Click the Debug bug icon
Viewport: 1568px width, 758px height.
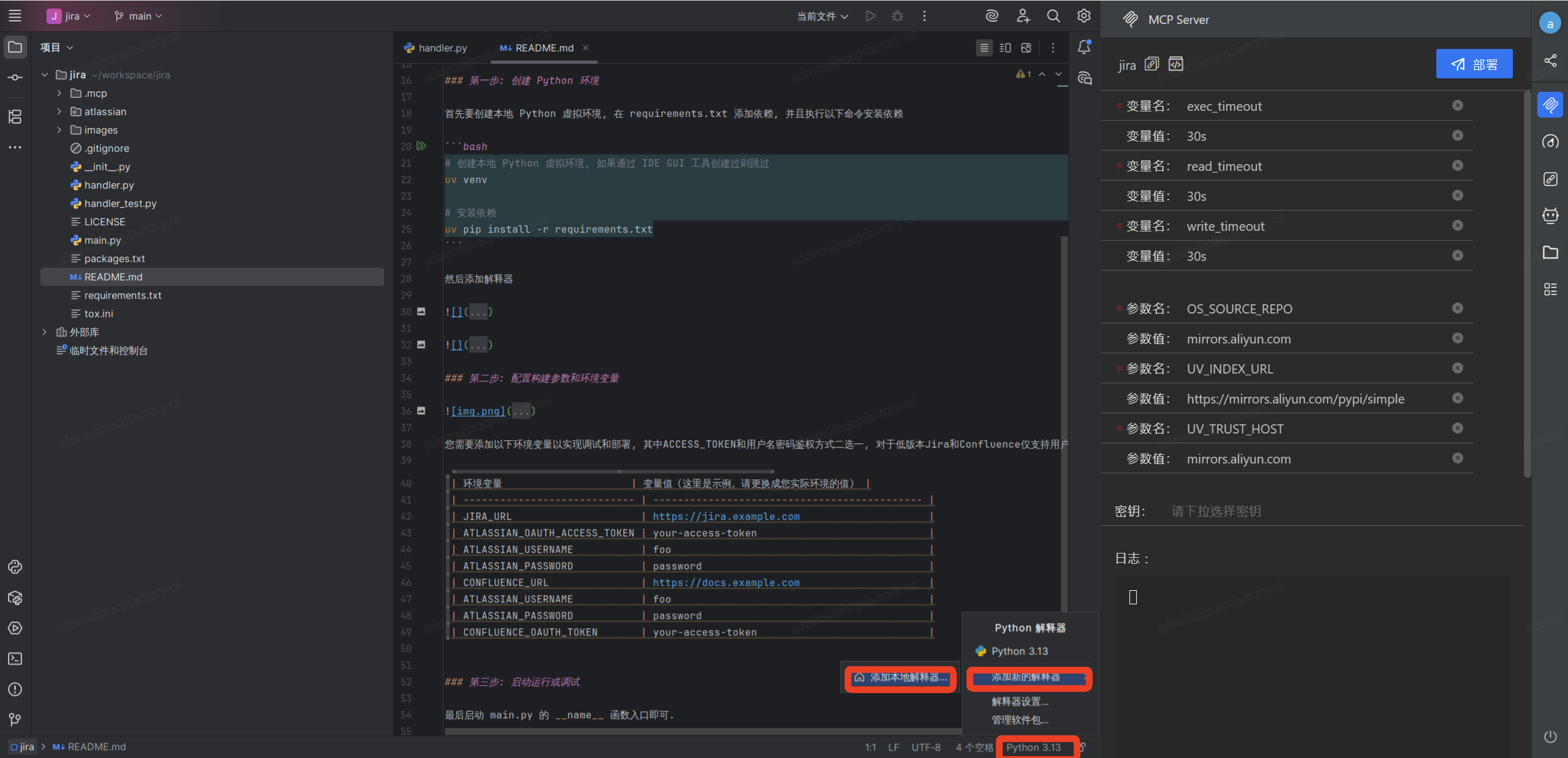pos(897,16)
